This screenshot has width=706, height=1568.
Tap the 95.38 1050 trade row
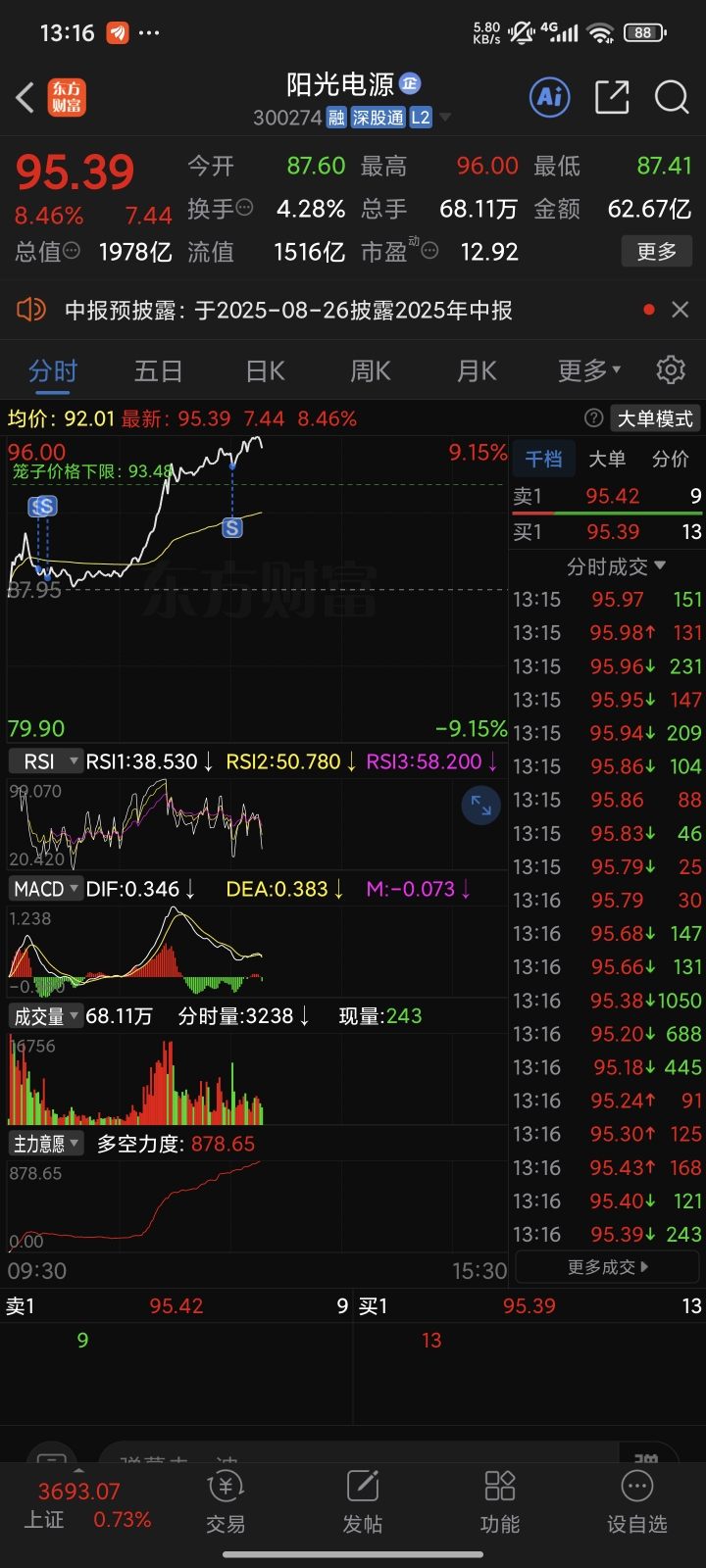click(608, 1001)
